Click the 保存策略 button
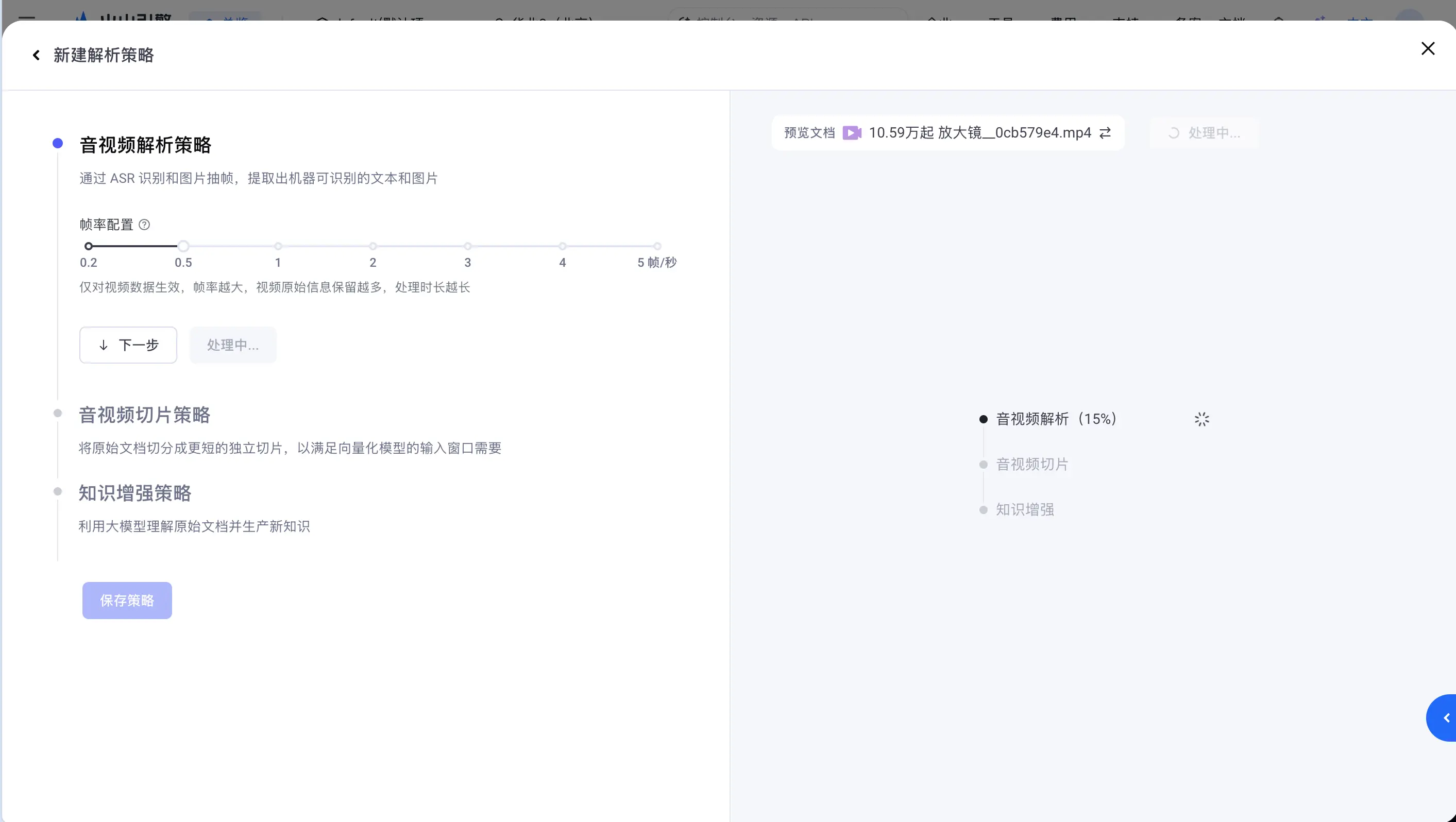The width and height of the screenshot is (1456, 822). pyautogui.click(x=127, y=601)
